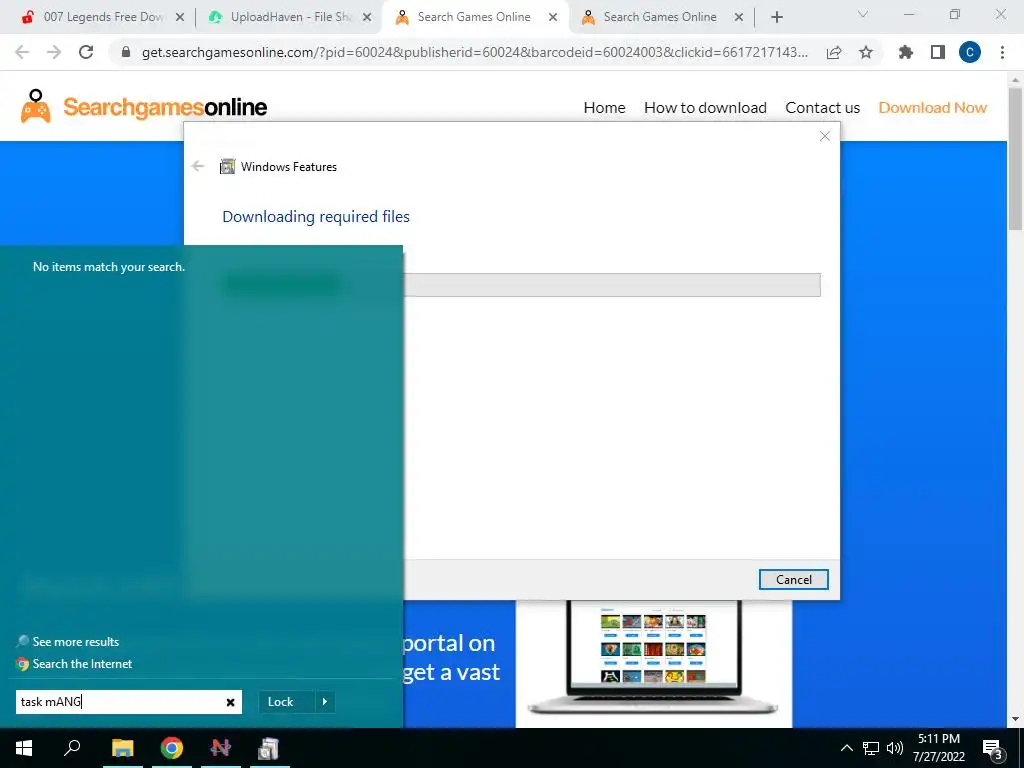
Task: Reload the current page
Action: (x=86, y=52)
